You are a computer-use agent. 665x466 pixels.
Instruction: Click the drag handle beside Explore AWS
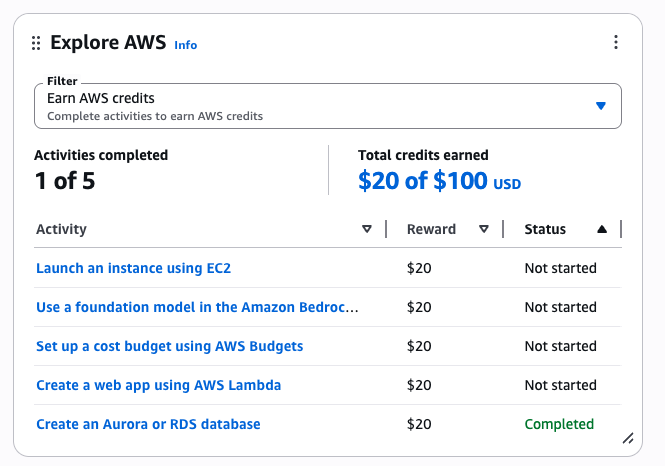pyautogui.click(x=36, y=43)
